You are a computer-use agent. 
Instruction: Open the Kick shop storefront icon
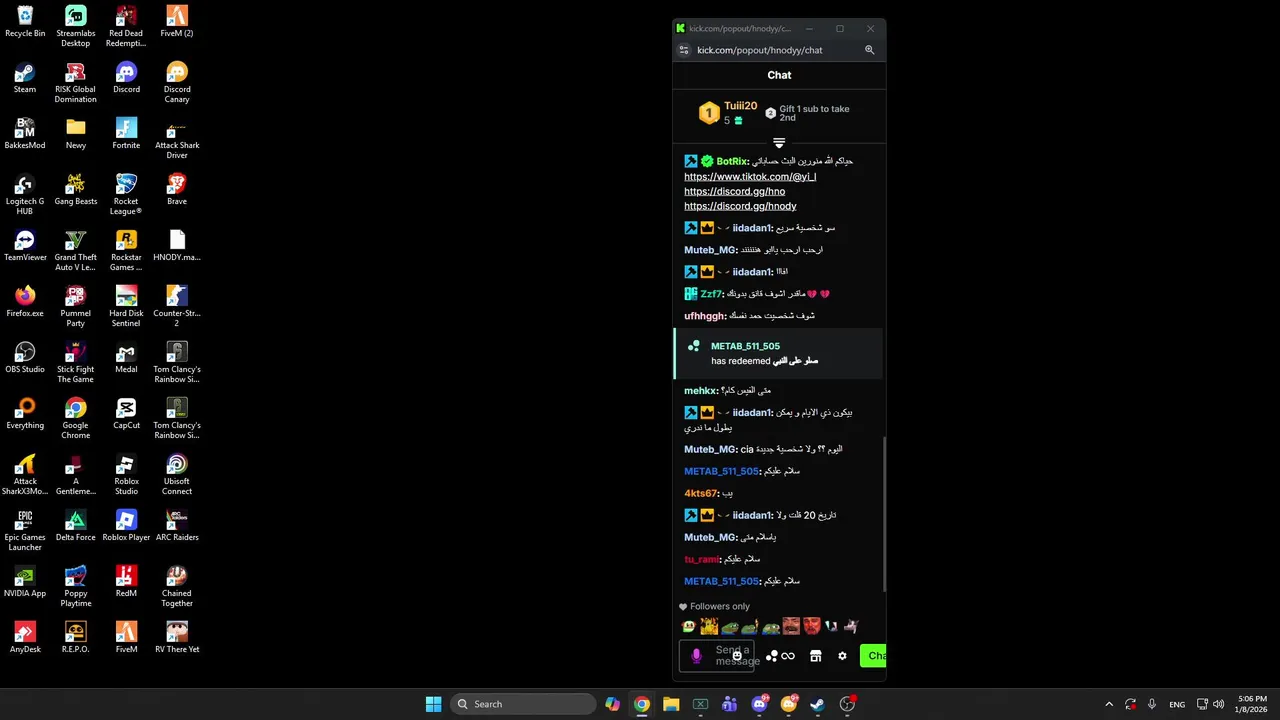pos(815,656)
